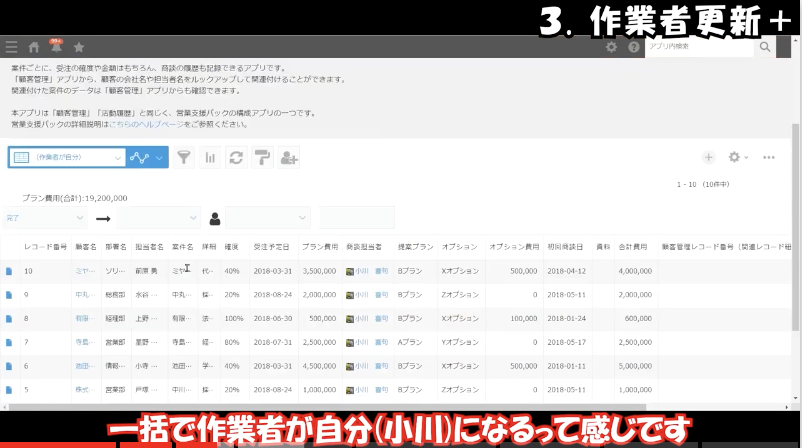Add a new record with plus button
The width and height of the screenshot is (802, 448).
[709, 158]
